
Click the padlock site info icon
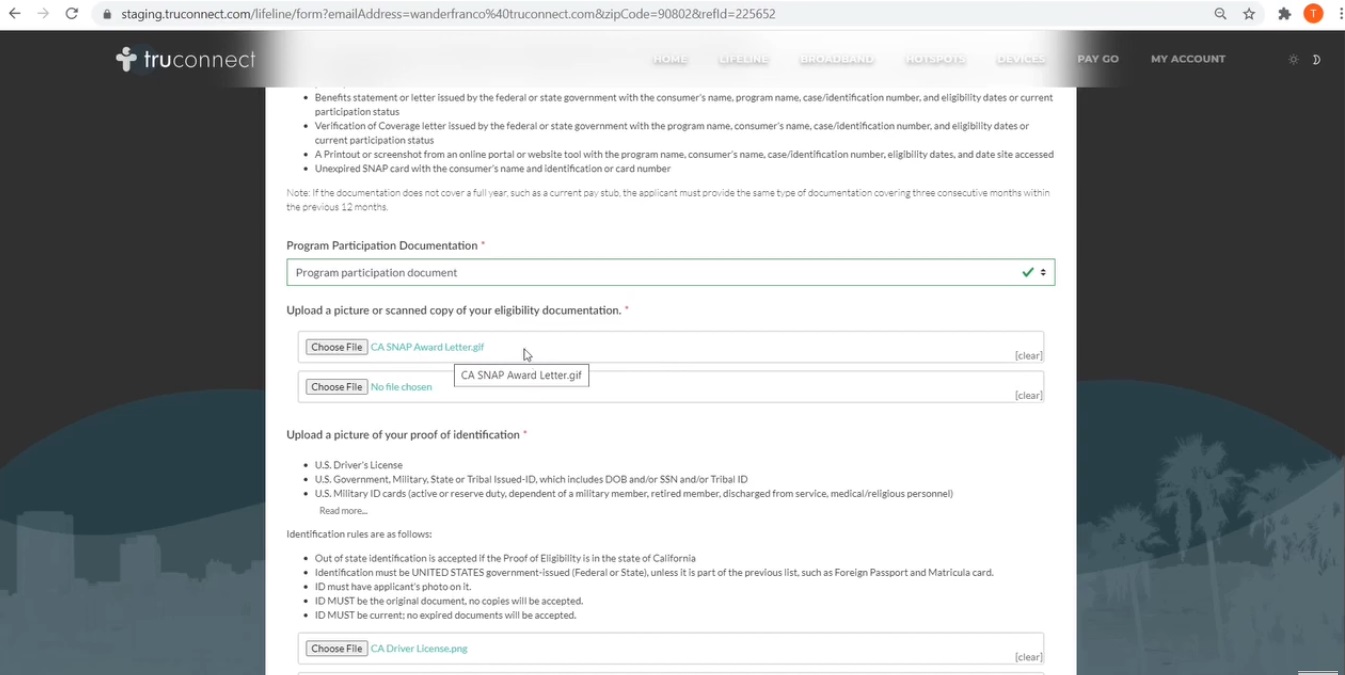click(x=107, y=14)
